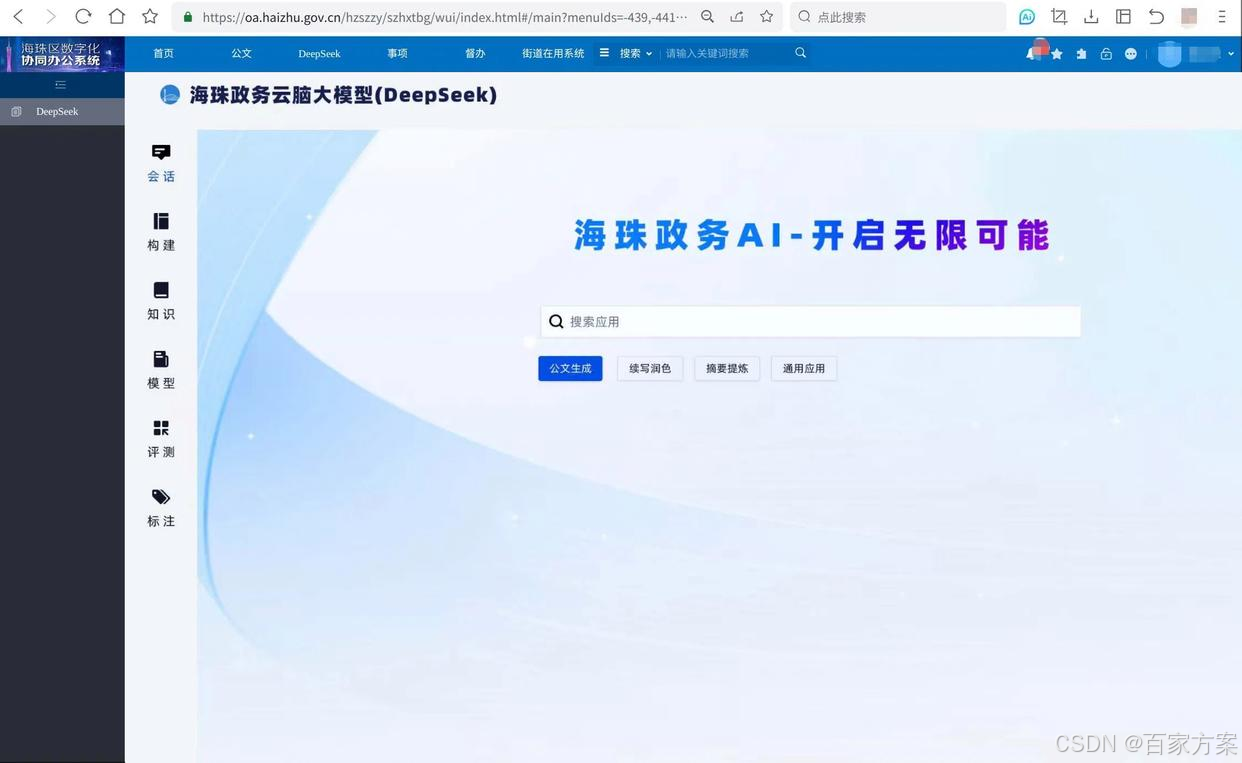Click the 海珠区数字化协同办公系统 logo
1242x763 pixels.
click(x=62, y=54)
